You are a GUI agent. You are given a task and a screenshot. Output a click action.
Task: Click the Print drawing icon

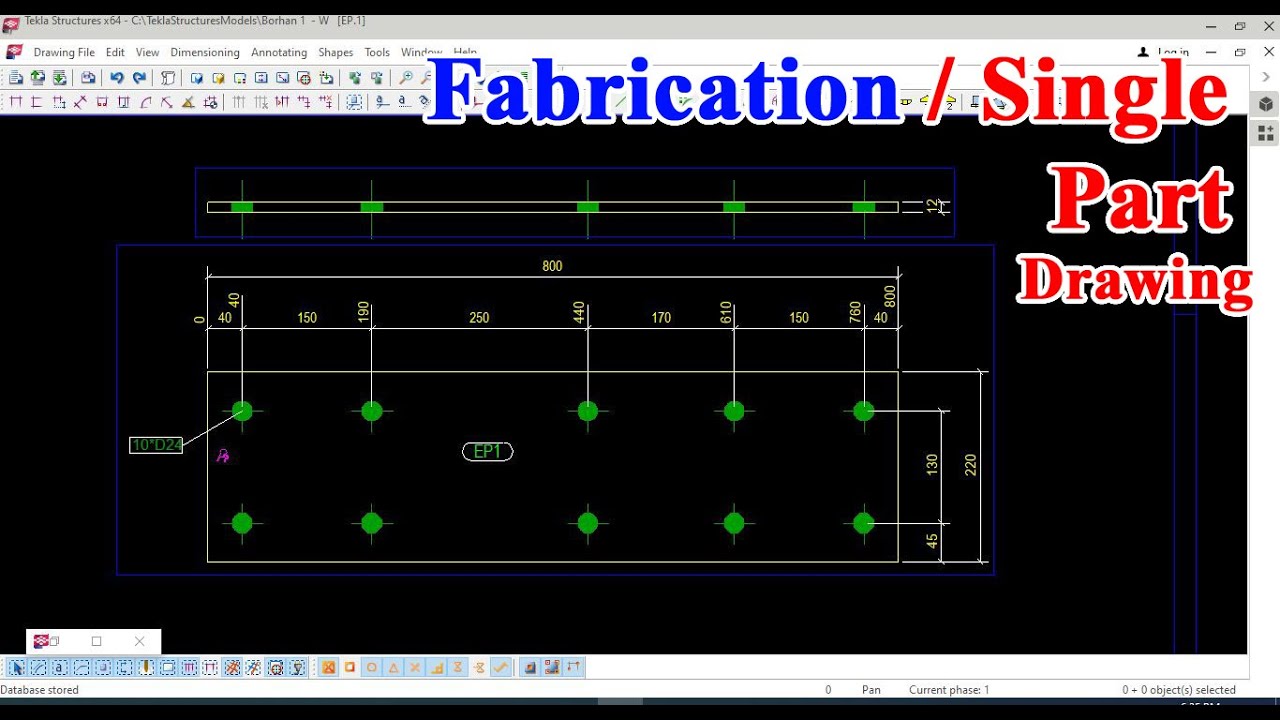click(88, 78)
